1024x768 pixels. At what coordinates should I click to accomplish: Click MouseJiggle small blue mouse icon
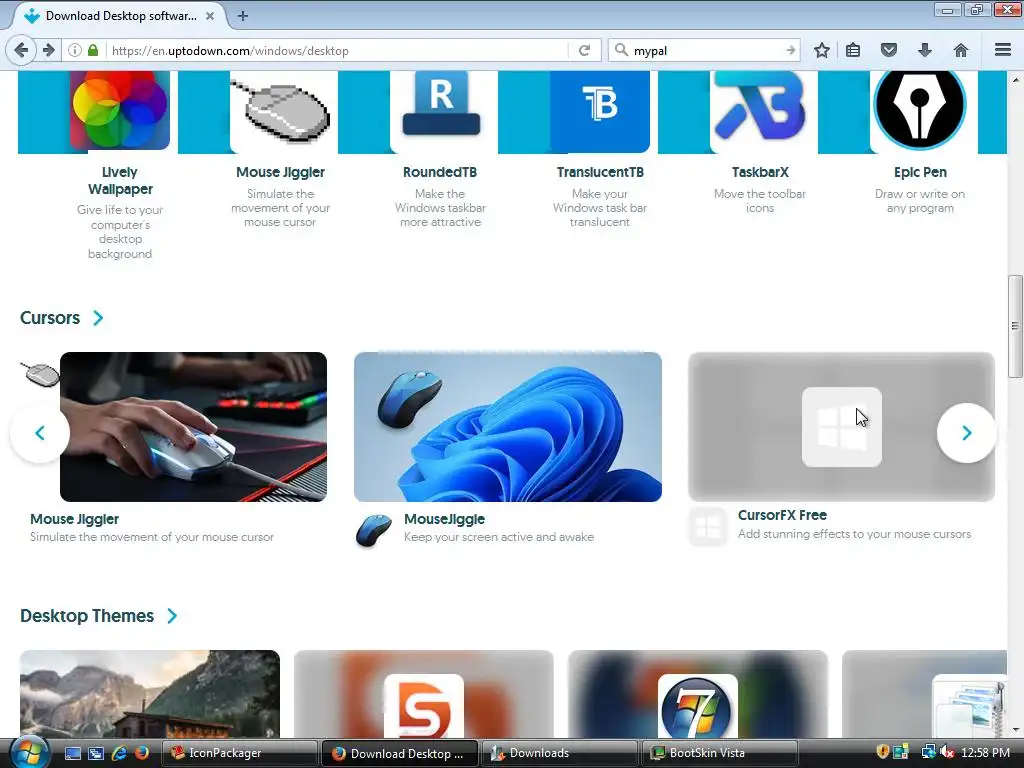374,530
